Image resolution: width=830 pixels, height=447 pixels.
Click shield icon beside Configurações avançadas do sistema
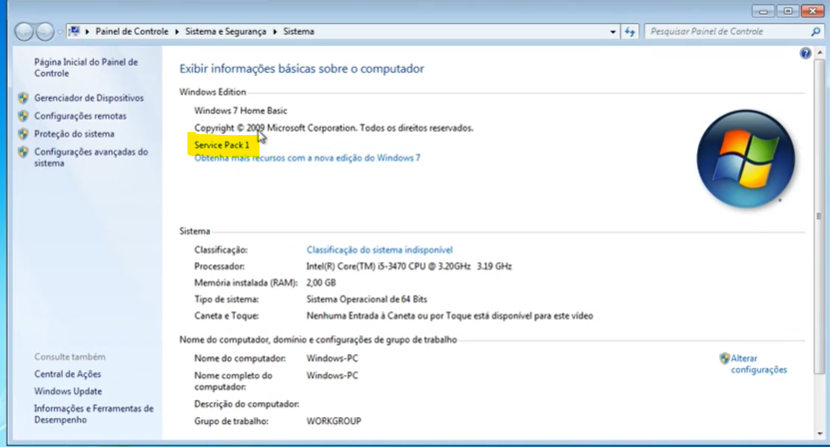coord(23,152)
